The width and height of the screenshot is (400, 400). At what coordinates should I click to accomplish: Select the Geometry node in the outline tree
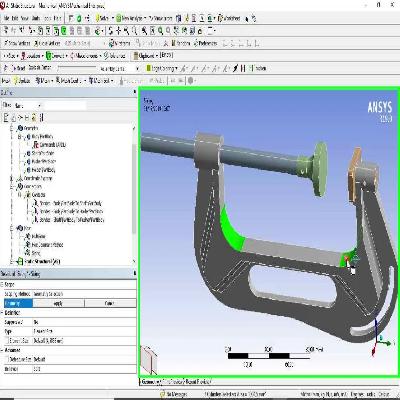(28, 128)
